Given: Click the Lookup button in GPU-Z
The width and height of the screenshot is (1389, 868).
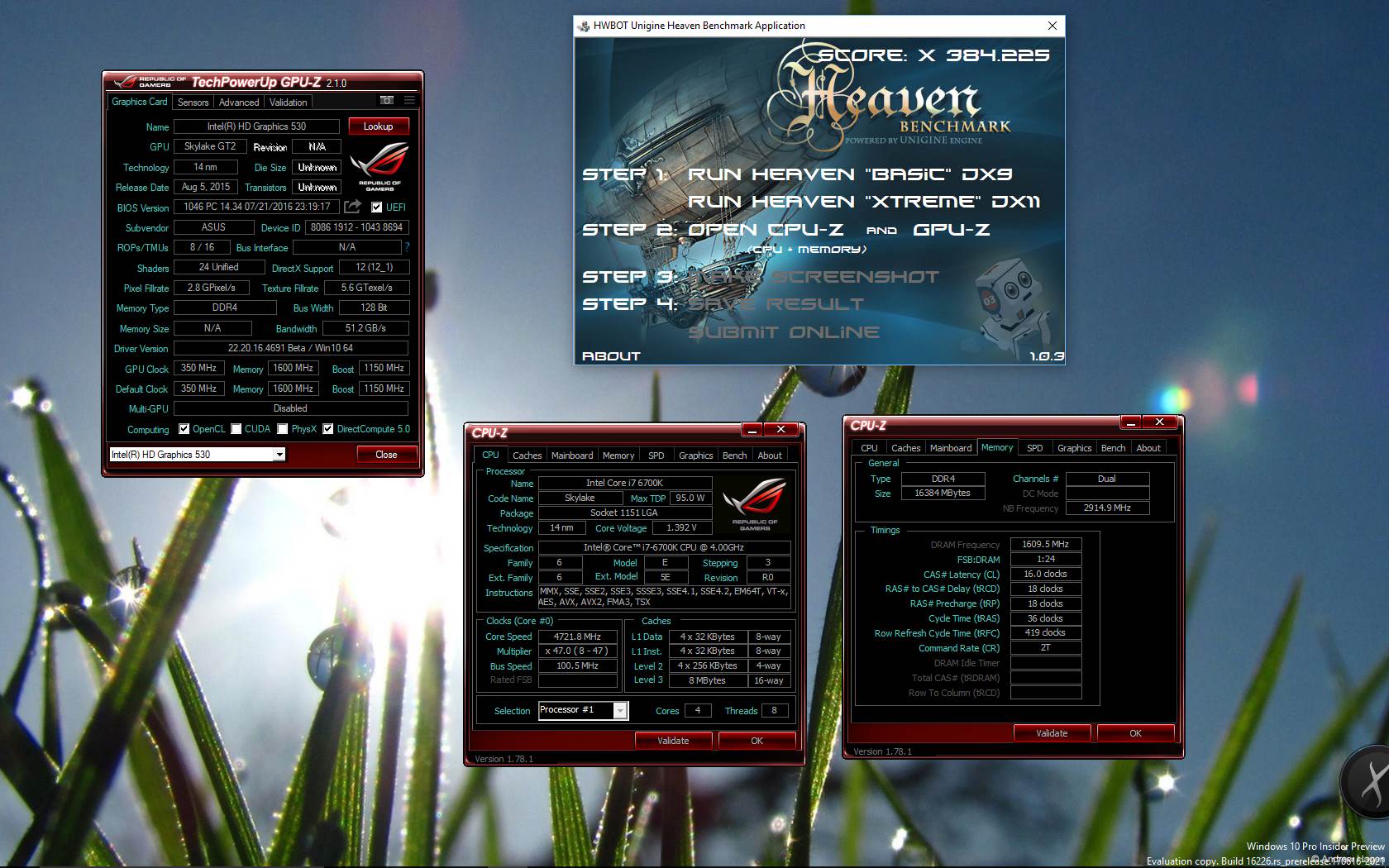Looking at the screenshot, I should pyautogui.click(x=378, y=126).
